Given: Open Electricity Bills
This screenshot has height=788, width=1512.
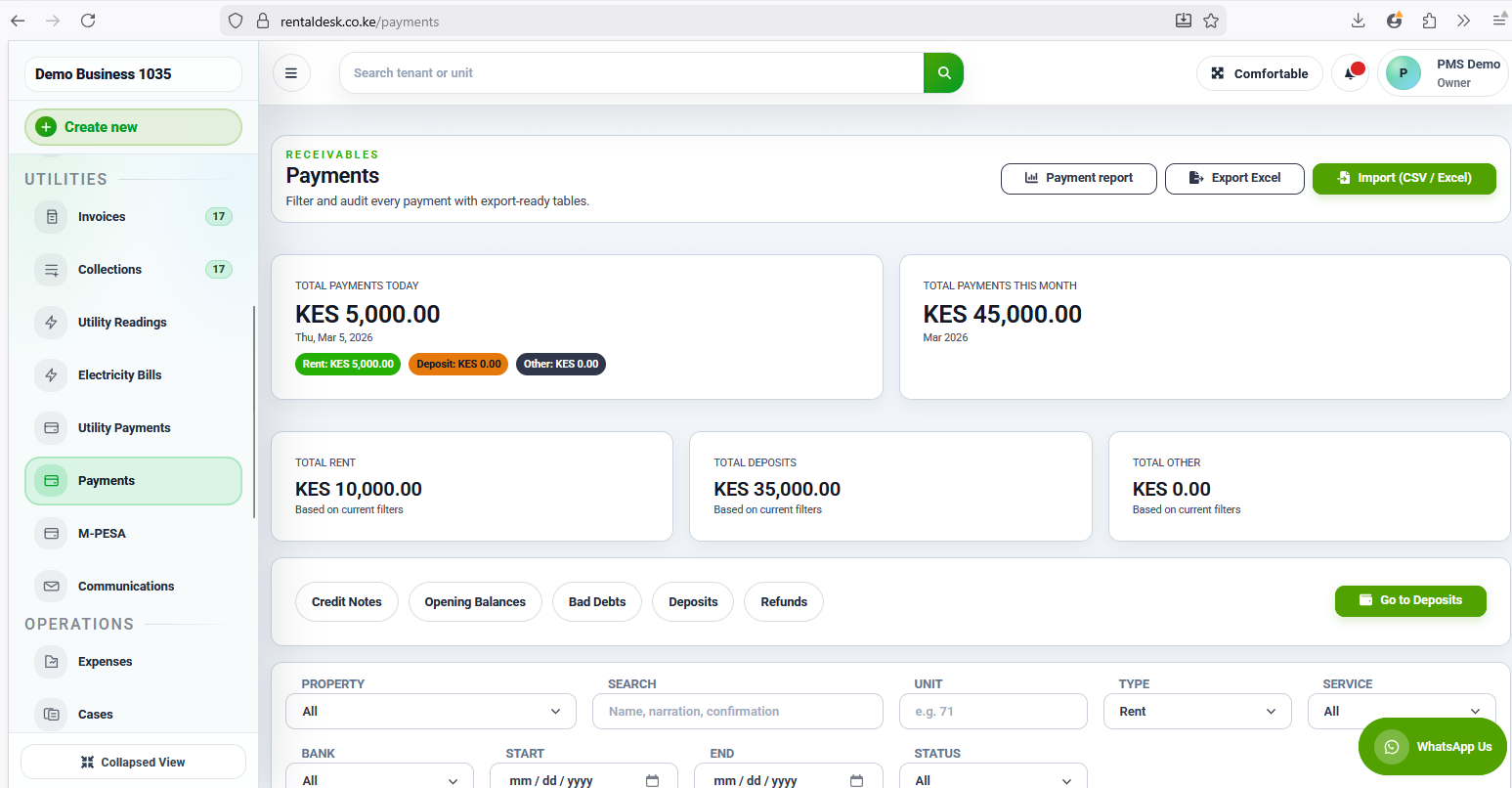Looking at the screenshot, I should coord(119,374).
